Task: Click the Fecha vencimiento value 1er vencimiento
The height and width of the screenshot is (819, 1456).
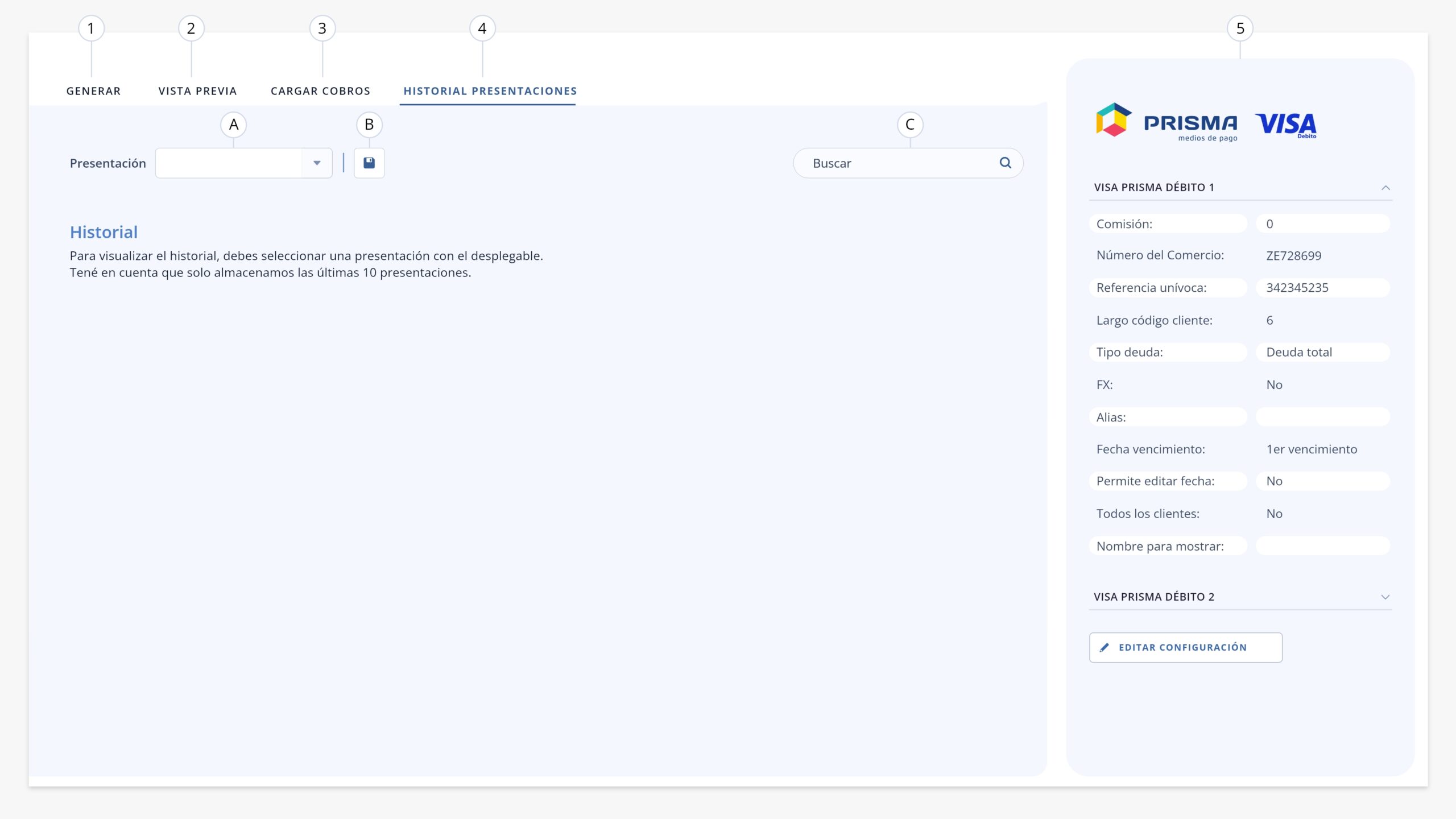Action: point(1312,449)
